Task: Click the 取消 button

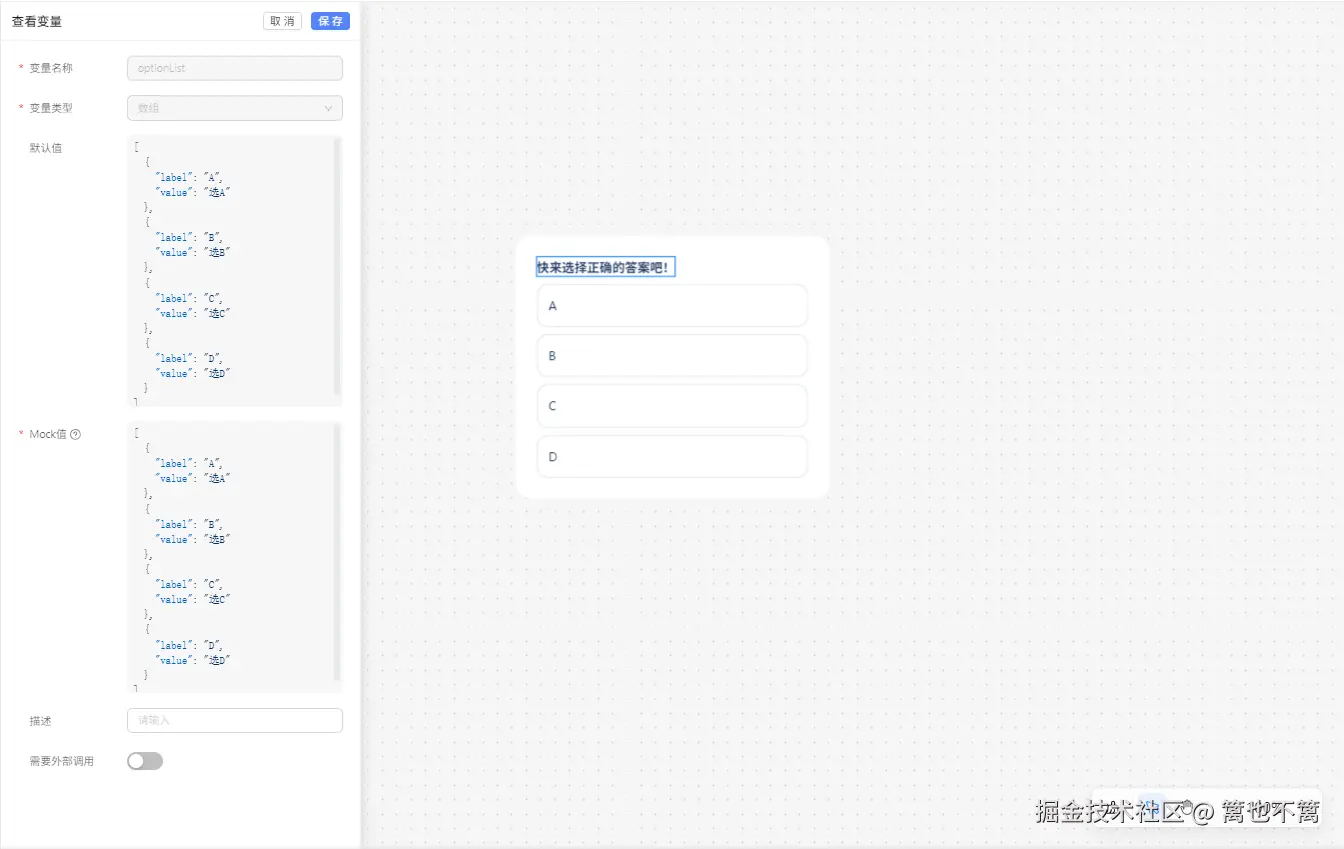Action: (x=282, y=21)
